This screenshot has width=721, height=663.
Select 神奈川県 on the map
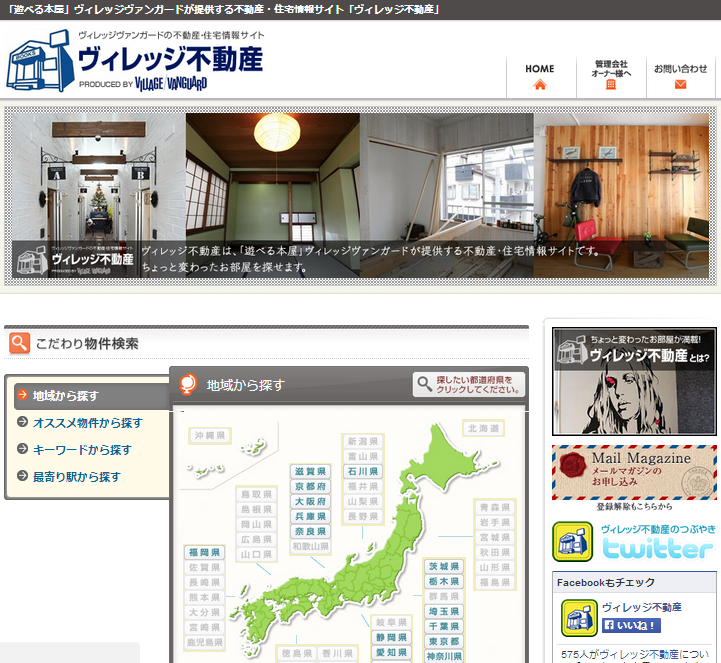pyautogui.click(x=444, y=657)
